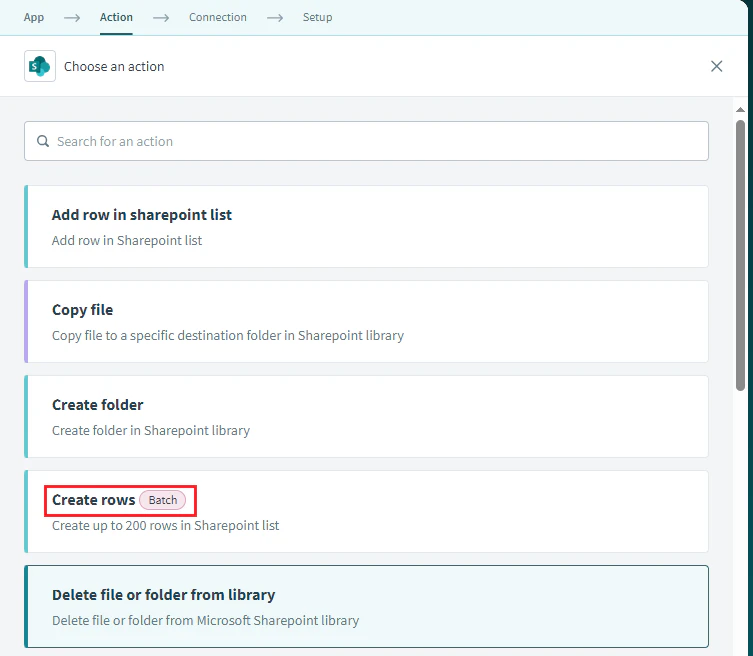Click 'Copy file to a specific destination folder' description

[228, 336]
